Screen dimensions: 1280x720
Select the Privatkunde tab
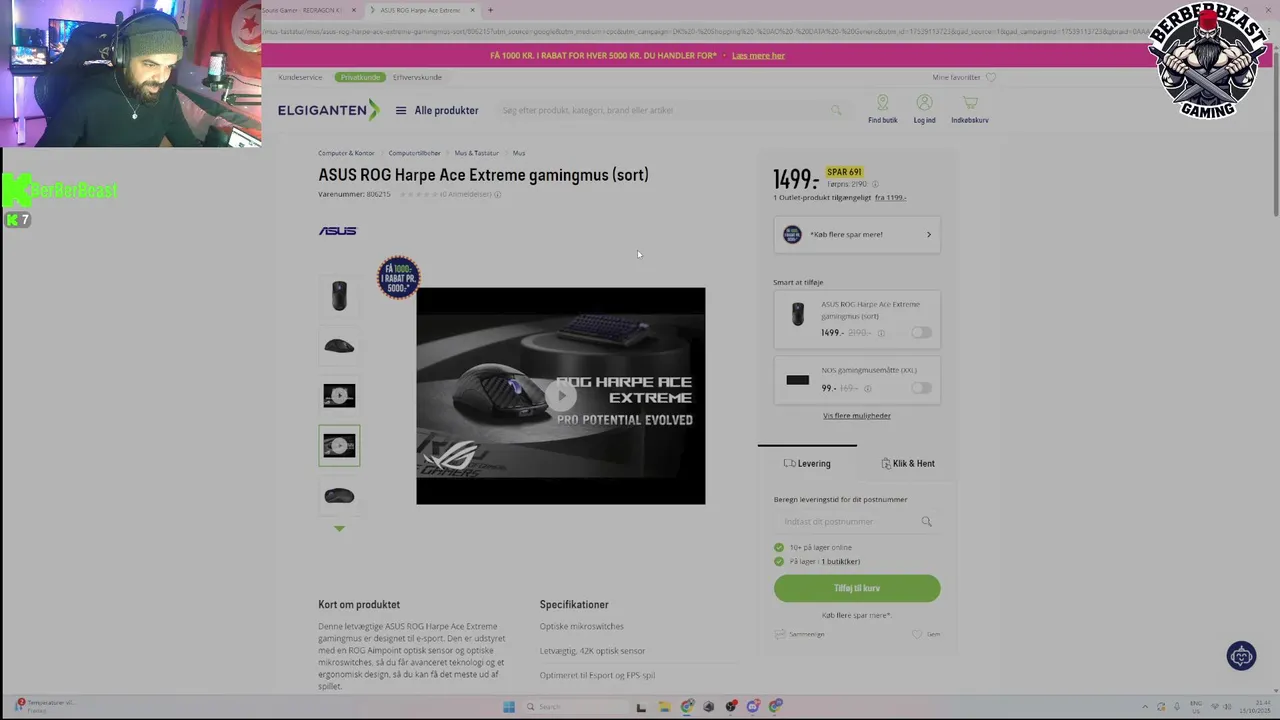(360, 77)
